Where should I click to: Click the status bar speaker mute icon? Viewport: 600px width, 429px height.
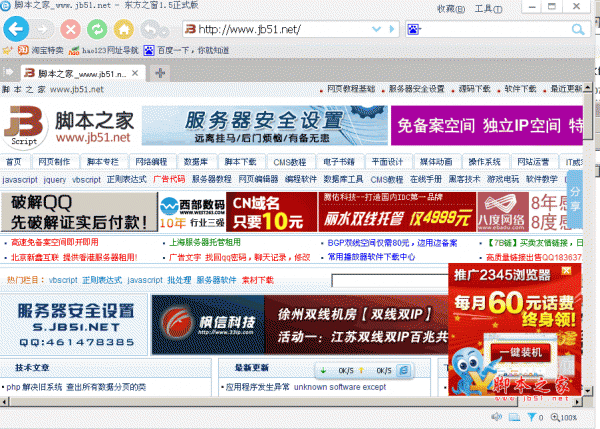(496, 417)
